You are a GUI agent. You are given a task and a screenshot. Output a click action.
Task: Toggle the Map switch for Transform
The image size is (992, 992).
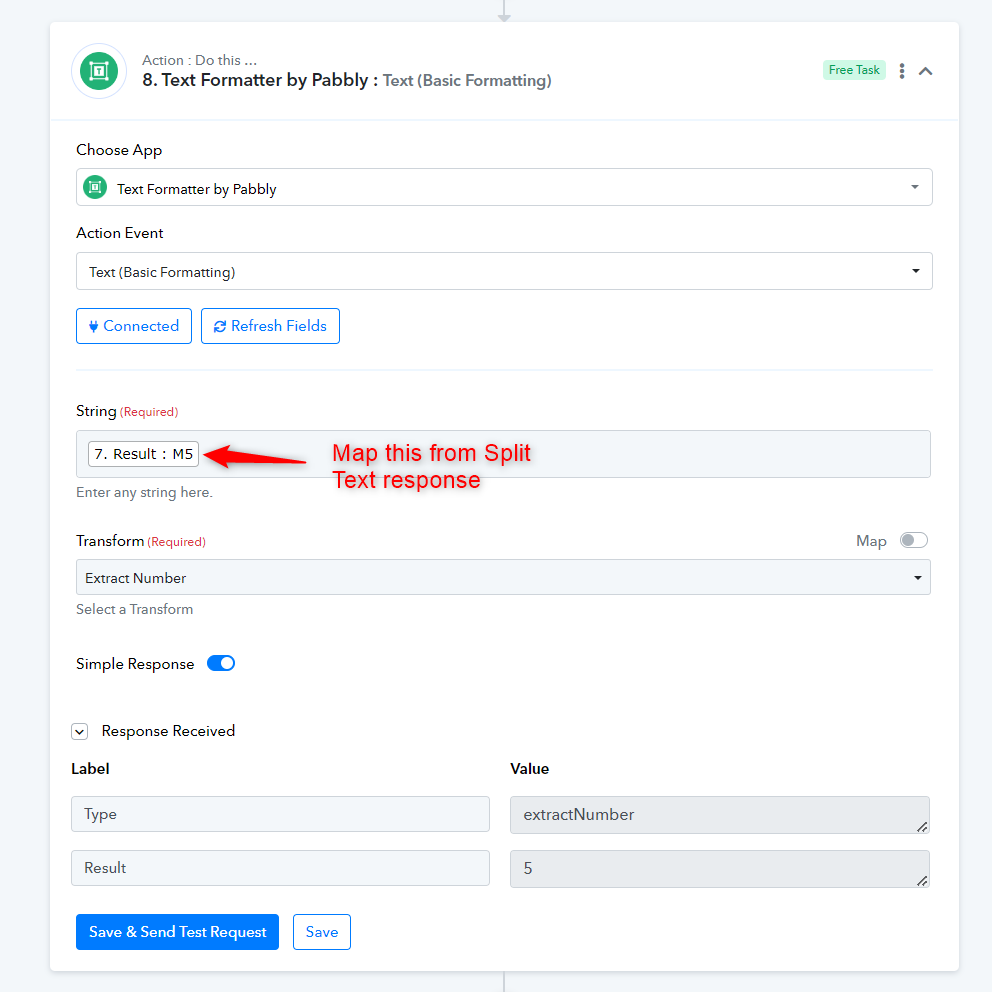click(914, 540)
